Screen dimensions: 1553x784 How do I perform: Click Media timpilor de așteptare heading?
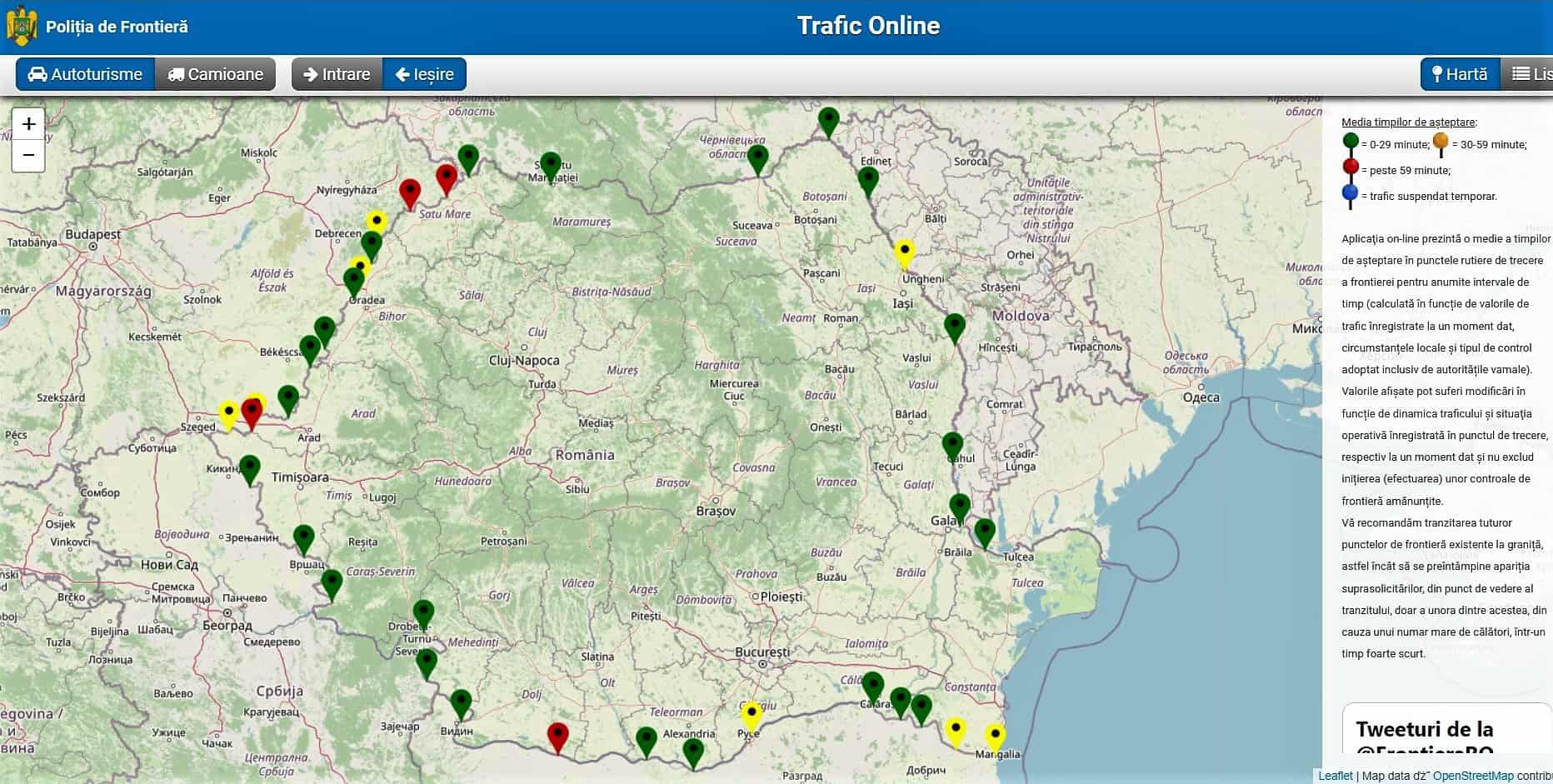click(x=1409, y=122)
